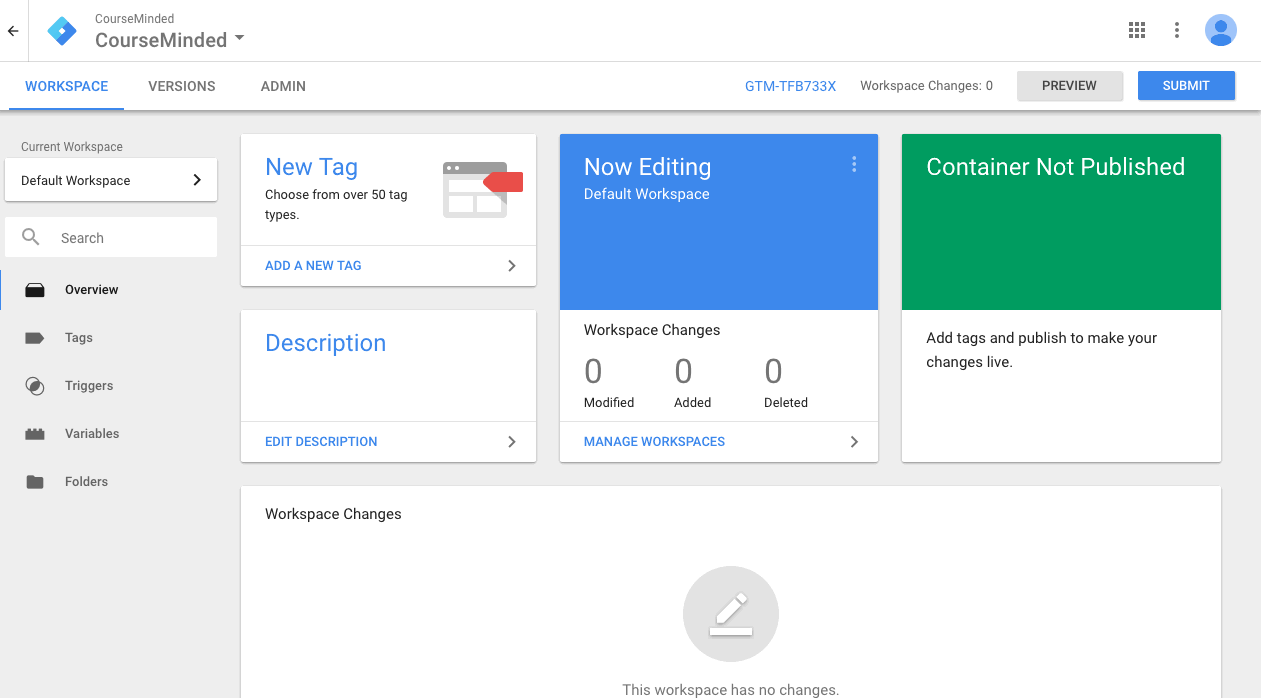Click the Folders icon in sidebar
Viewport: 1261px width, 698px height.
35,482
